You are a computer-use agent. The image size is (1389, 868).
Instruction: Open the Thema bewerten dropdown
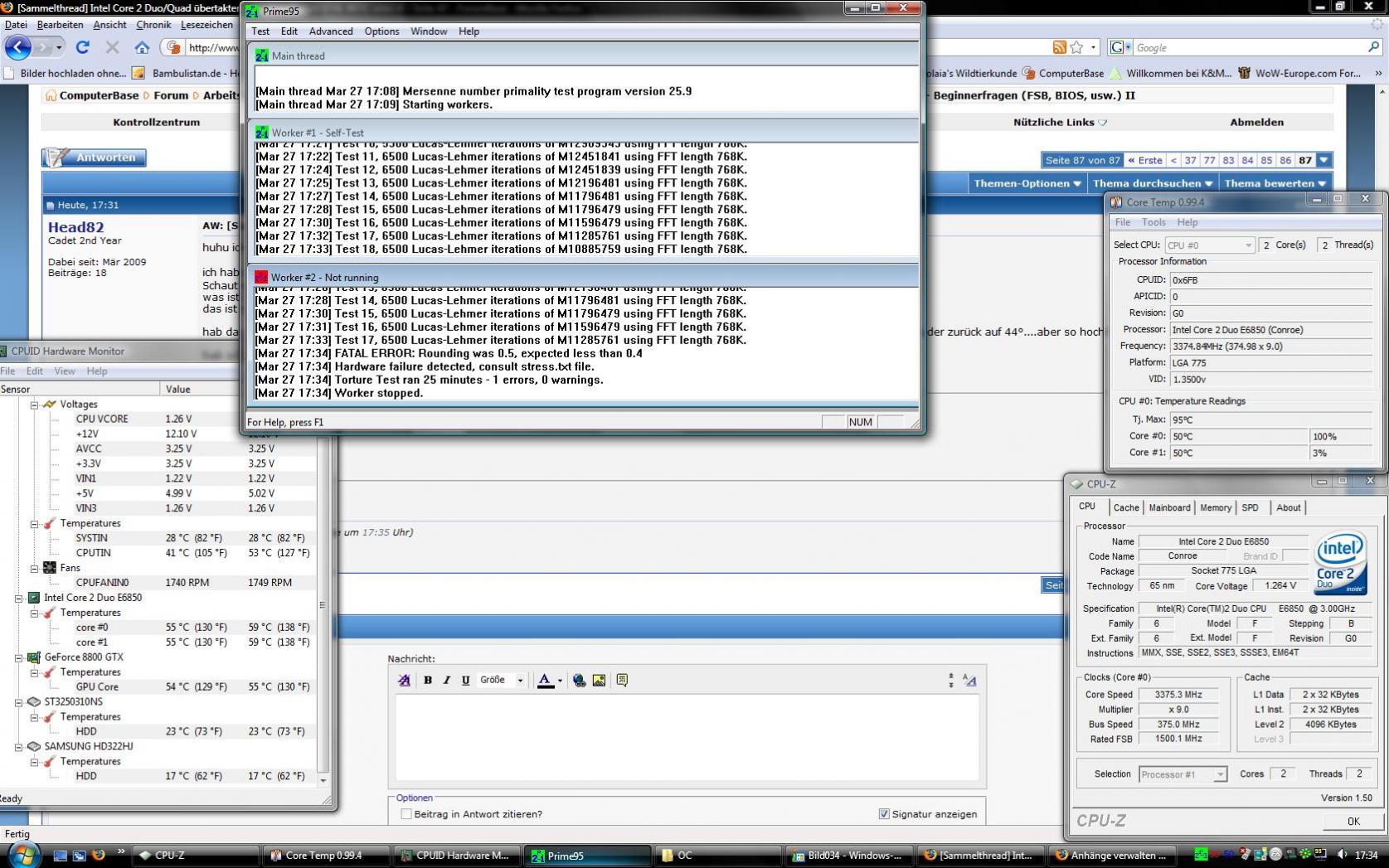[x=1275, y=183]
